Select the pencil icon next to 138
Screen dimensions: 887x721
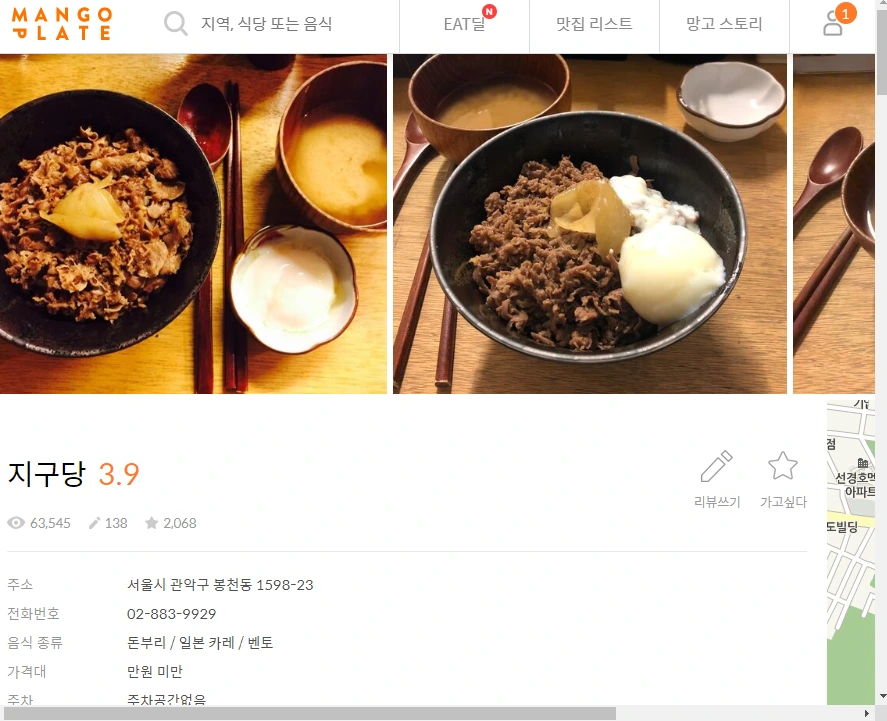point(94,523)
